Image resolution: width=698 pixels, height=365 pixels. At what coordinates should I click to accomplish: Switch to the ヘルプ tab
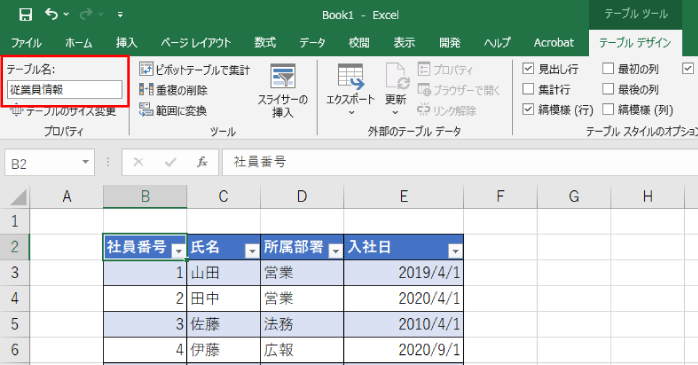497,43
